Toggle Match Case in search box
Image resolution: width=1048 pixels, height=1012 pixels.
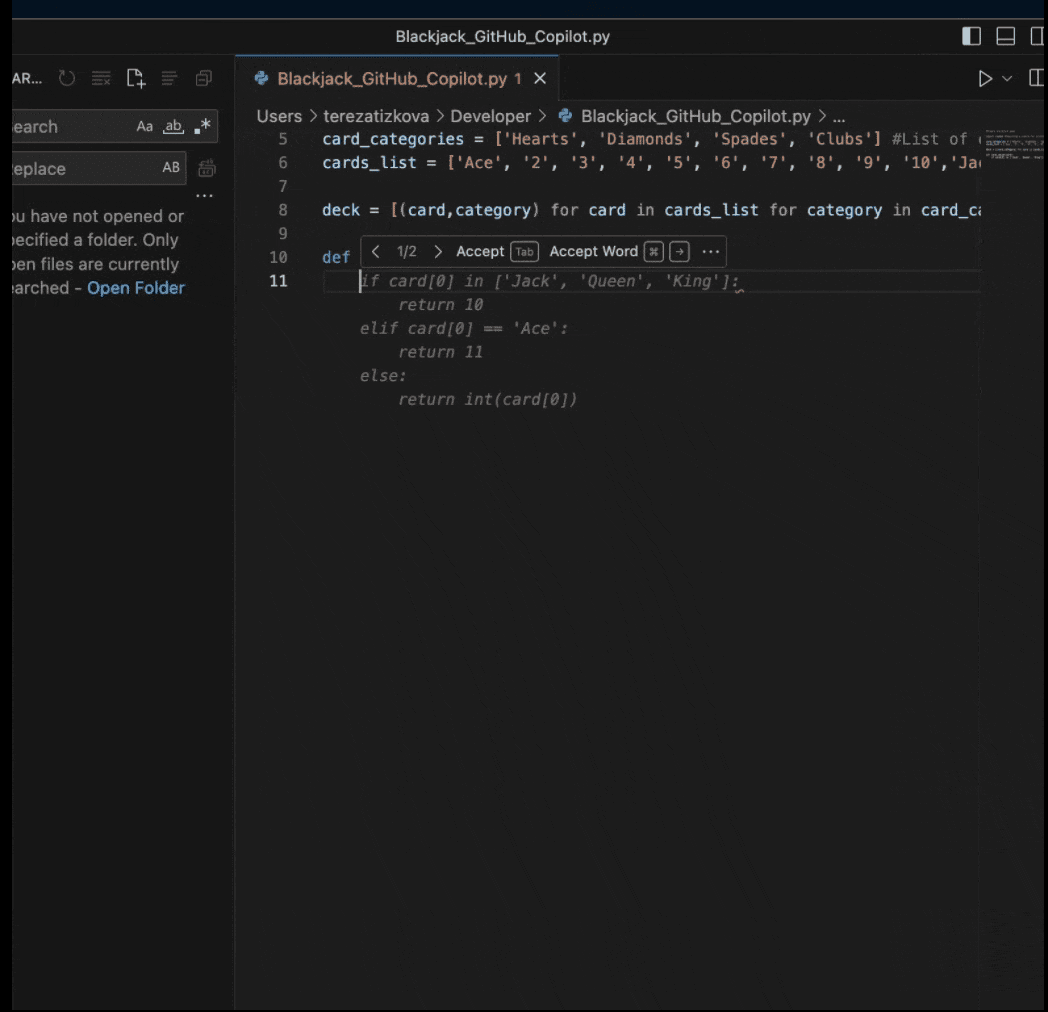pos(145,126)
